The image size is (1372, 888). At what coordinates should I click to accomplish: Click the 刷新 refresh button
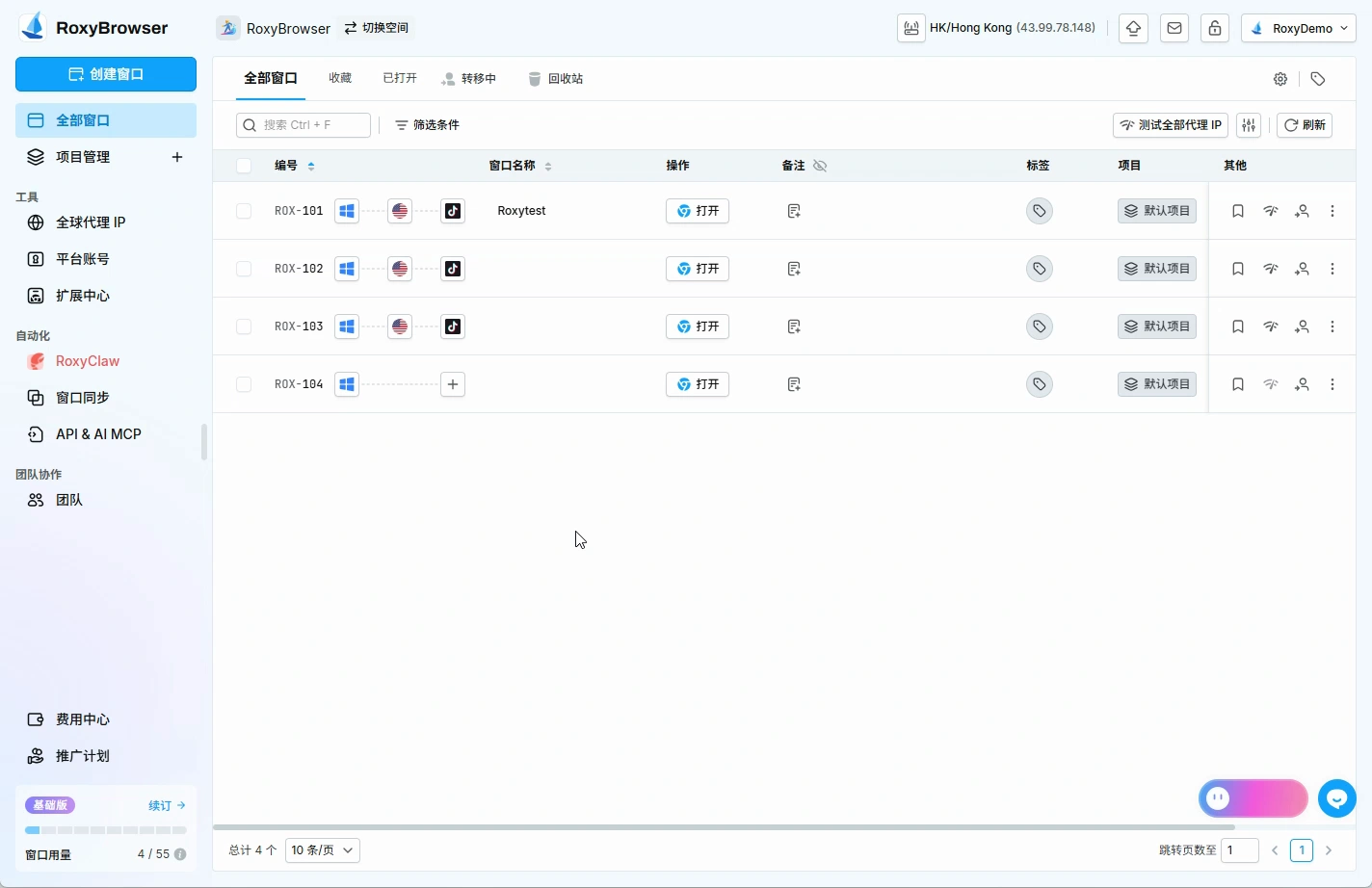coord(1305,125)
